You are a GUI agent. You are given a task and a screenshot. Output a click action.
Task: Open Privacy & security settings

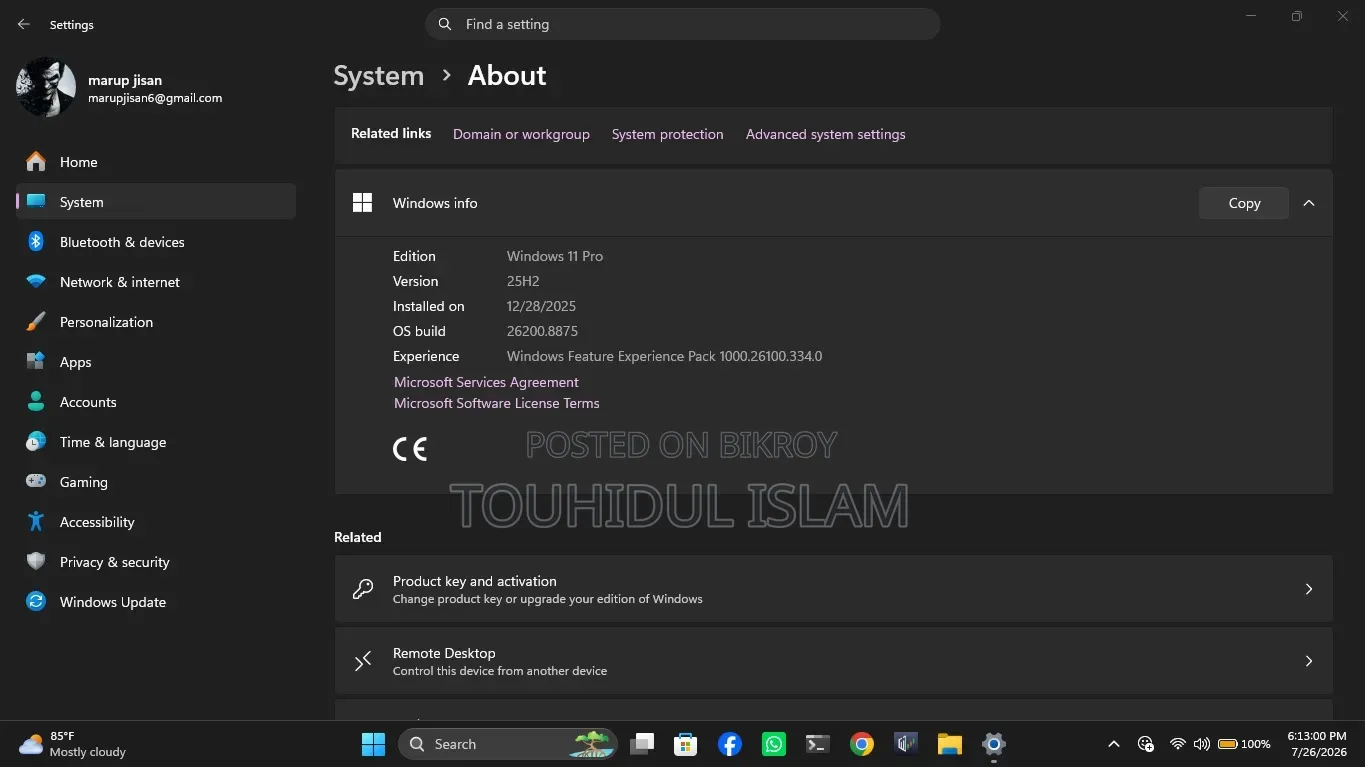point(156,562)
